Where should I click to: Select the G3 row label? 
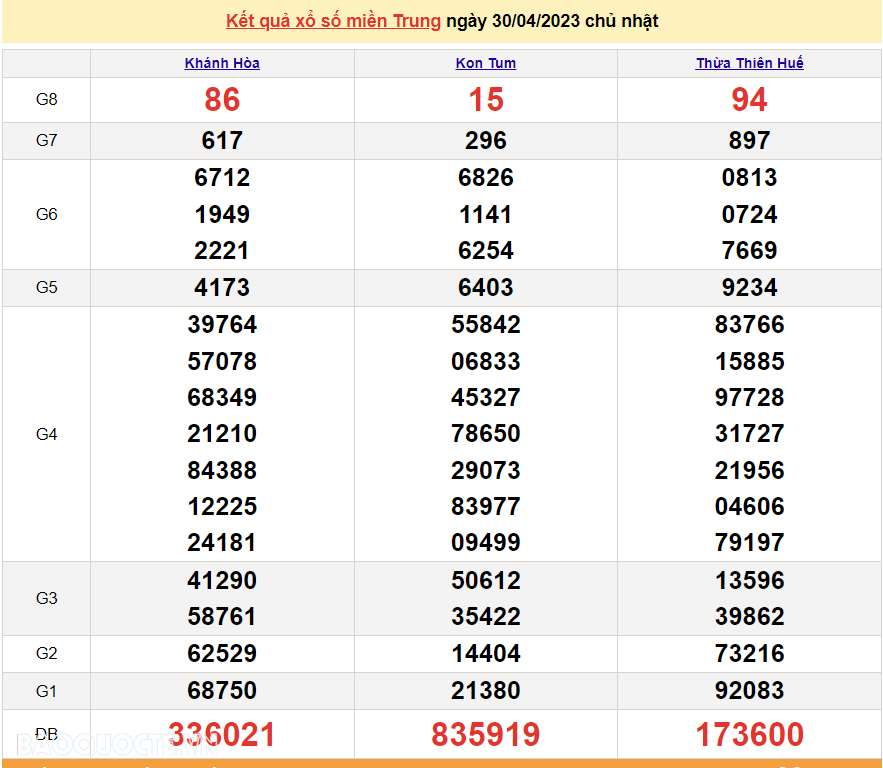[46, 598]
